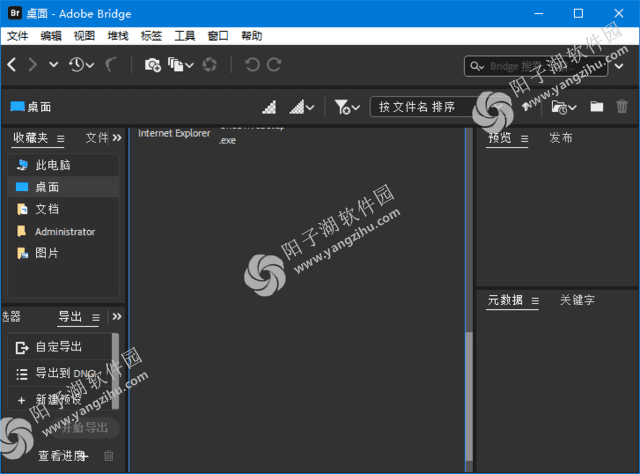The height and width of the screenshot is (474, 640).
Task: Switch to the 预览 tab
Action: (500, 138)
